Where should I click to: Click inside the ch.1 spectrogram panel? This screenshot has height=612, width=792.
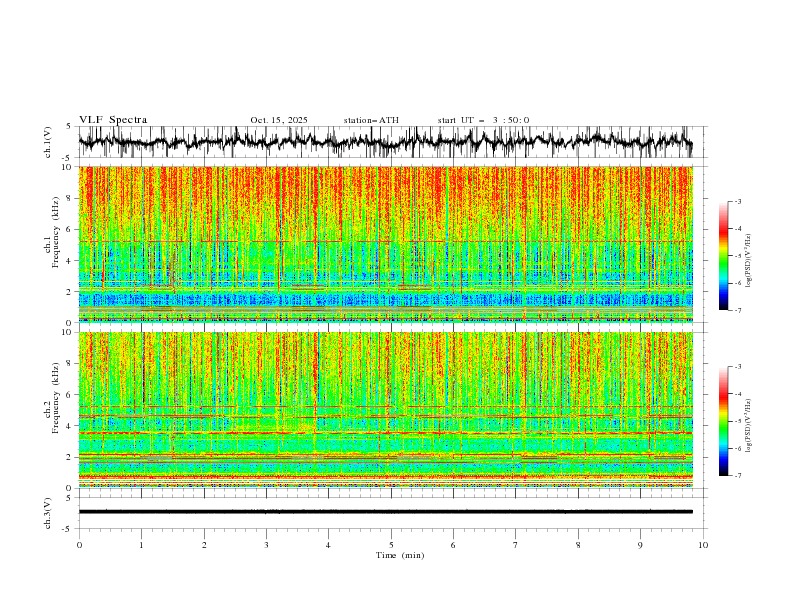(385, 244)
